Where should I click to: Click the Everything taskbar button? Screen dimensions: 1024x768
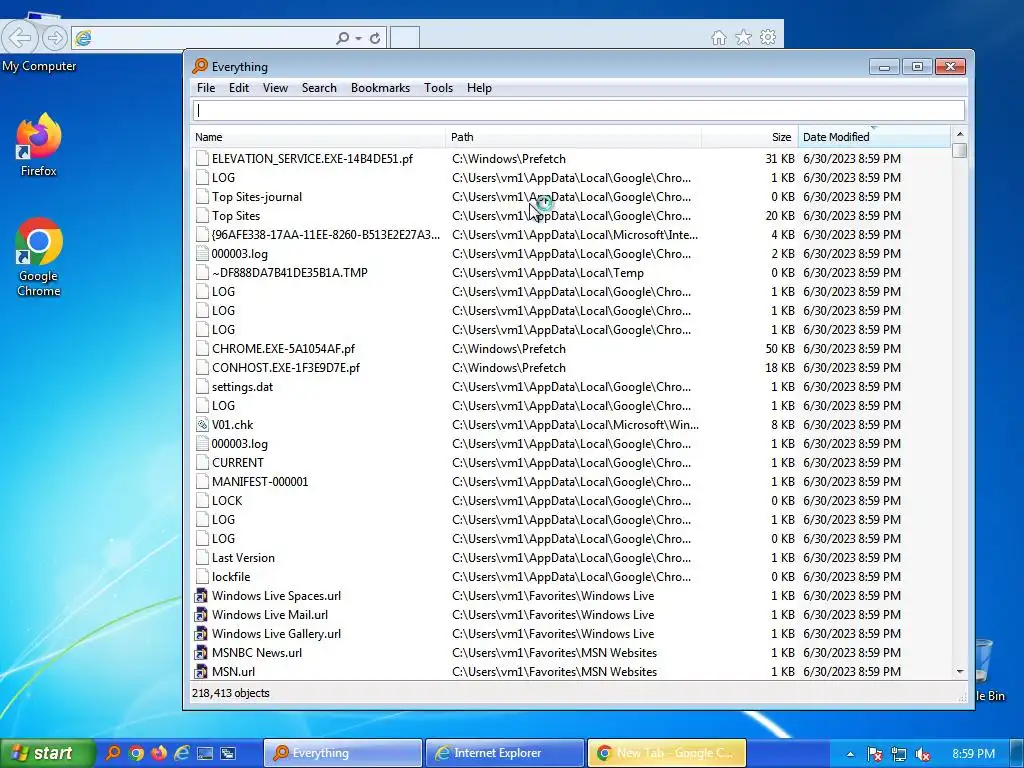point(343,753)
